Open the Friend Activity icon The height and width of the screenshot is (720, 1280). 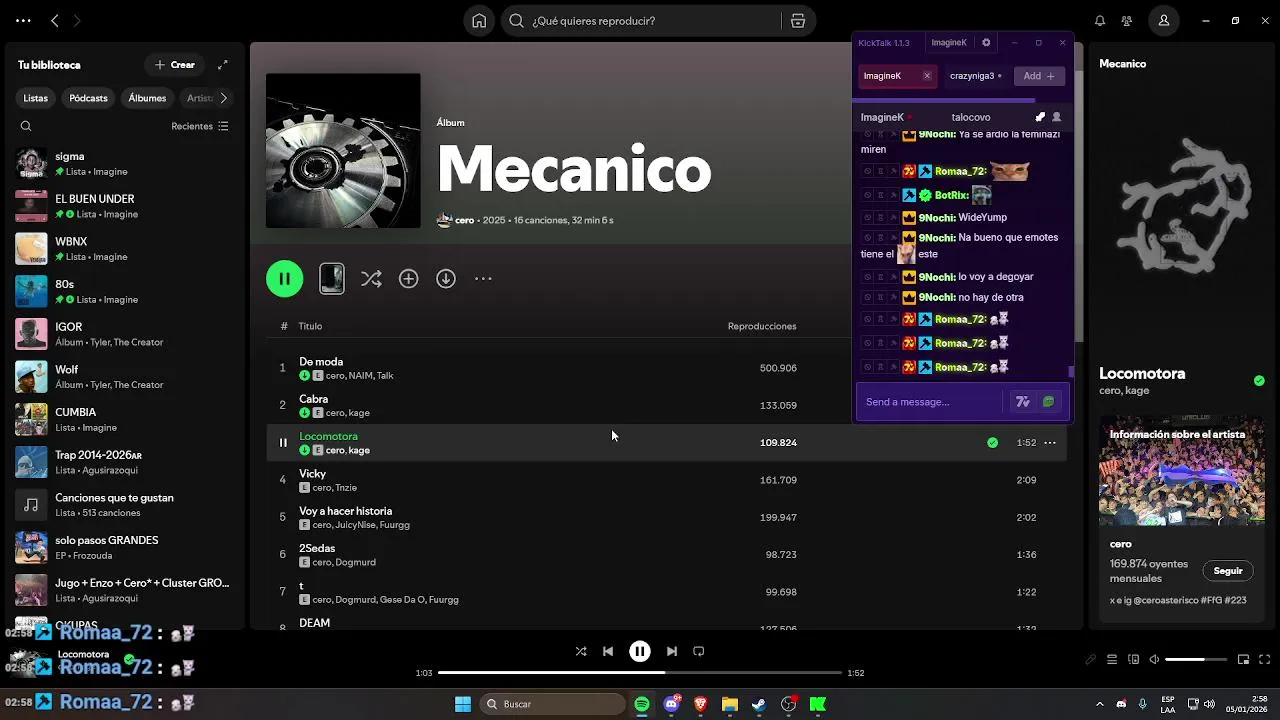tap(1127, 21)
